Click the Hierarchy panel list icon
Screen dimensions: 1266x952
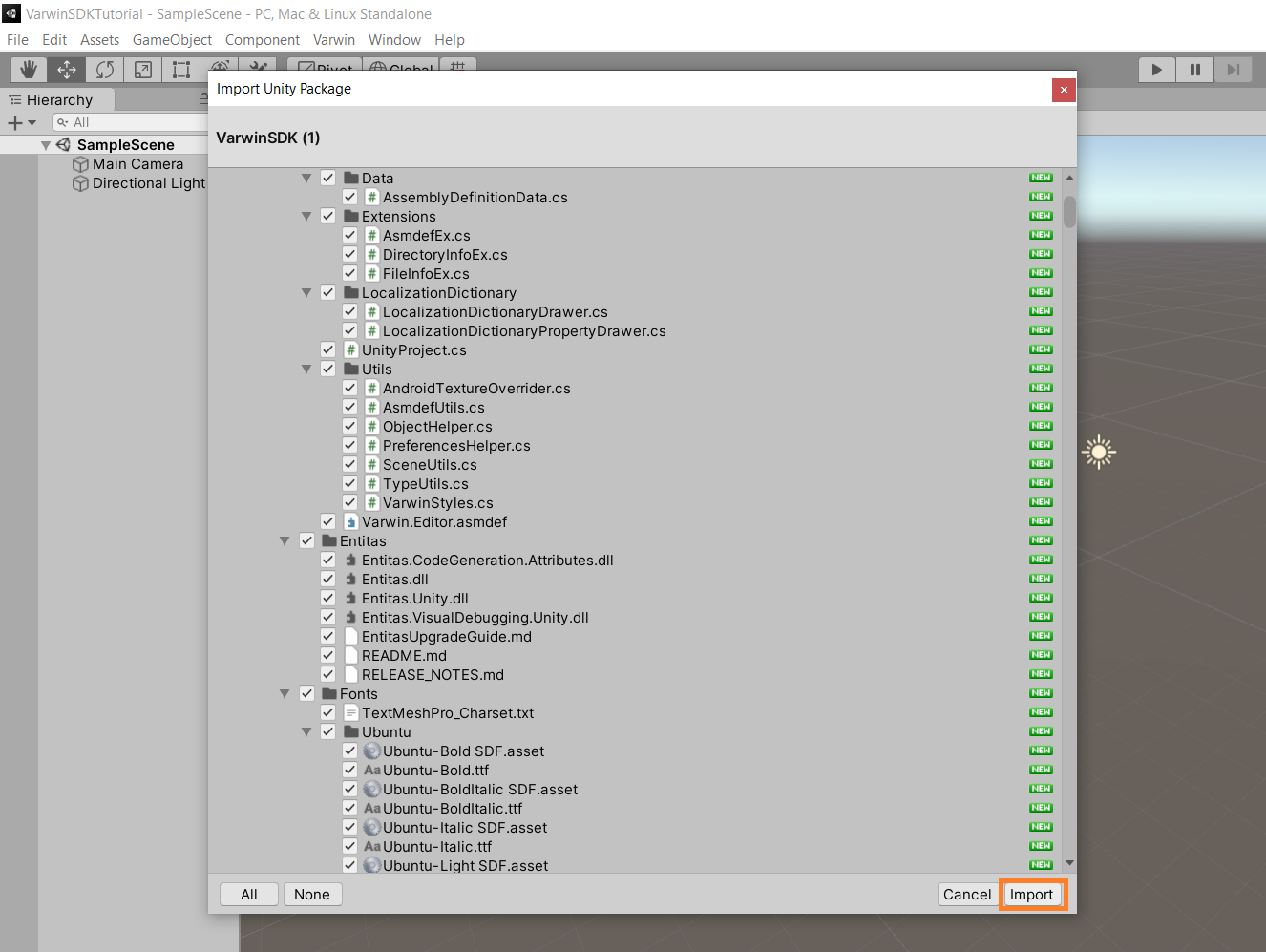(15, 99)
